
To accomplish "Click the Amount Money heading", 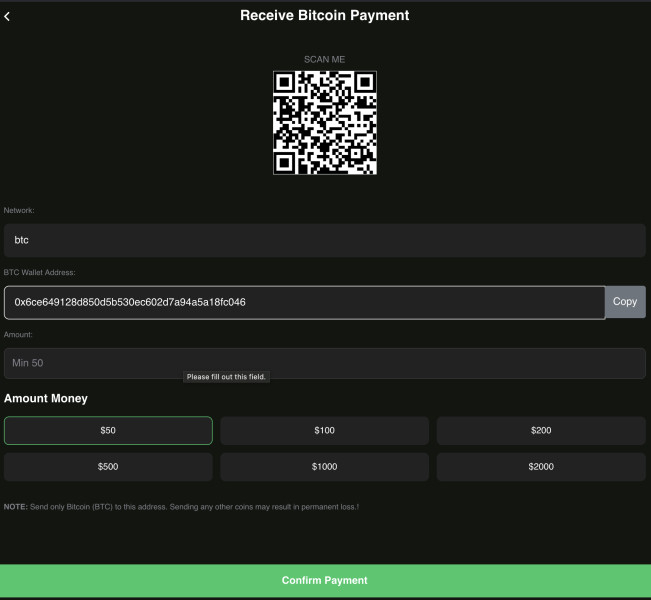I will pos(46,399).
